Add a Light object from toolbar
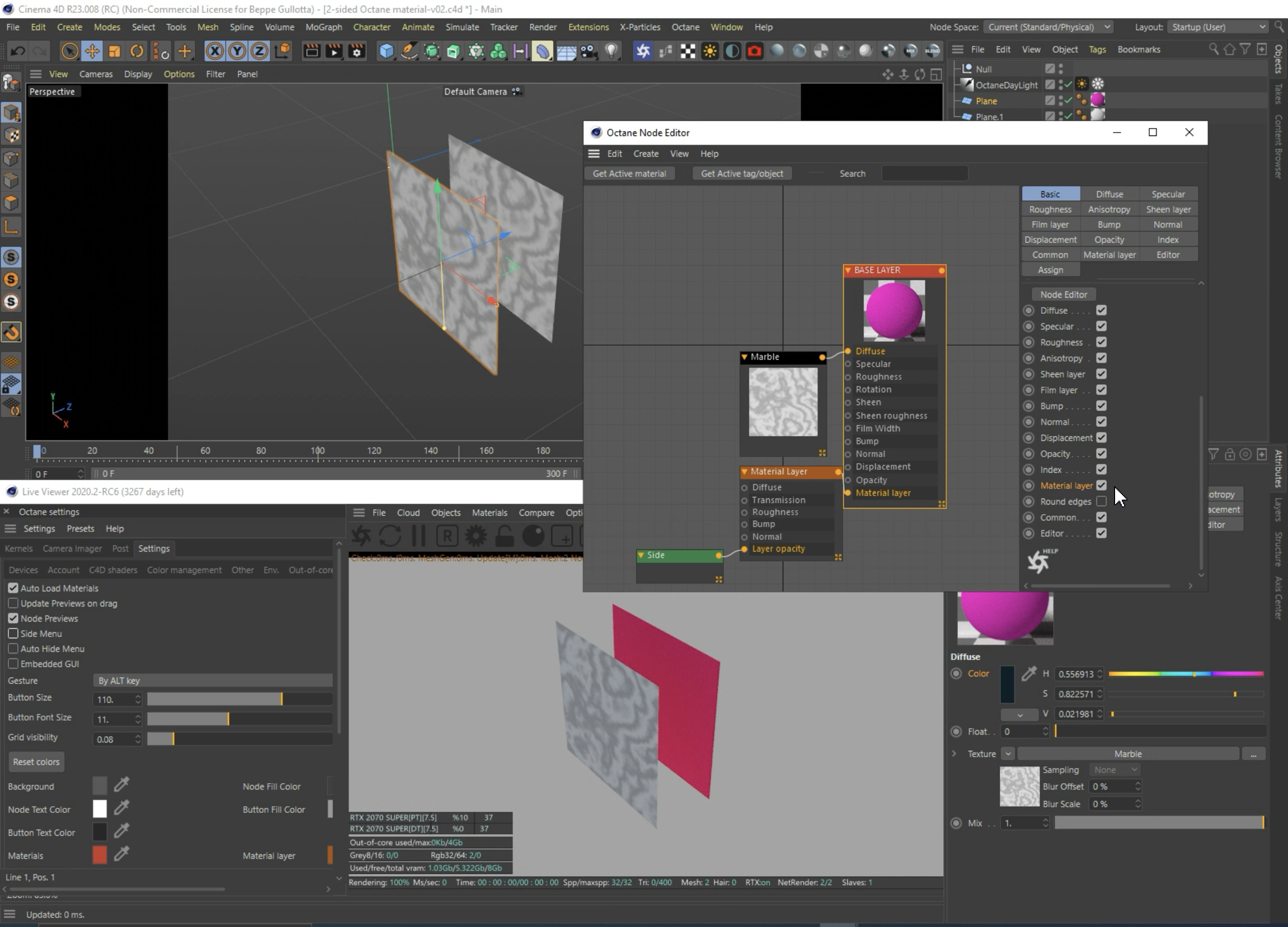The width and height of the screenshot is (1288, 927). click(x=611, y=51)
